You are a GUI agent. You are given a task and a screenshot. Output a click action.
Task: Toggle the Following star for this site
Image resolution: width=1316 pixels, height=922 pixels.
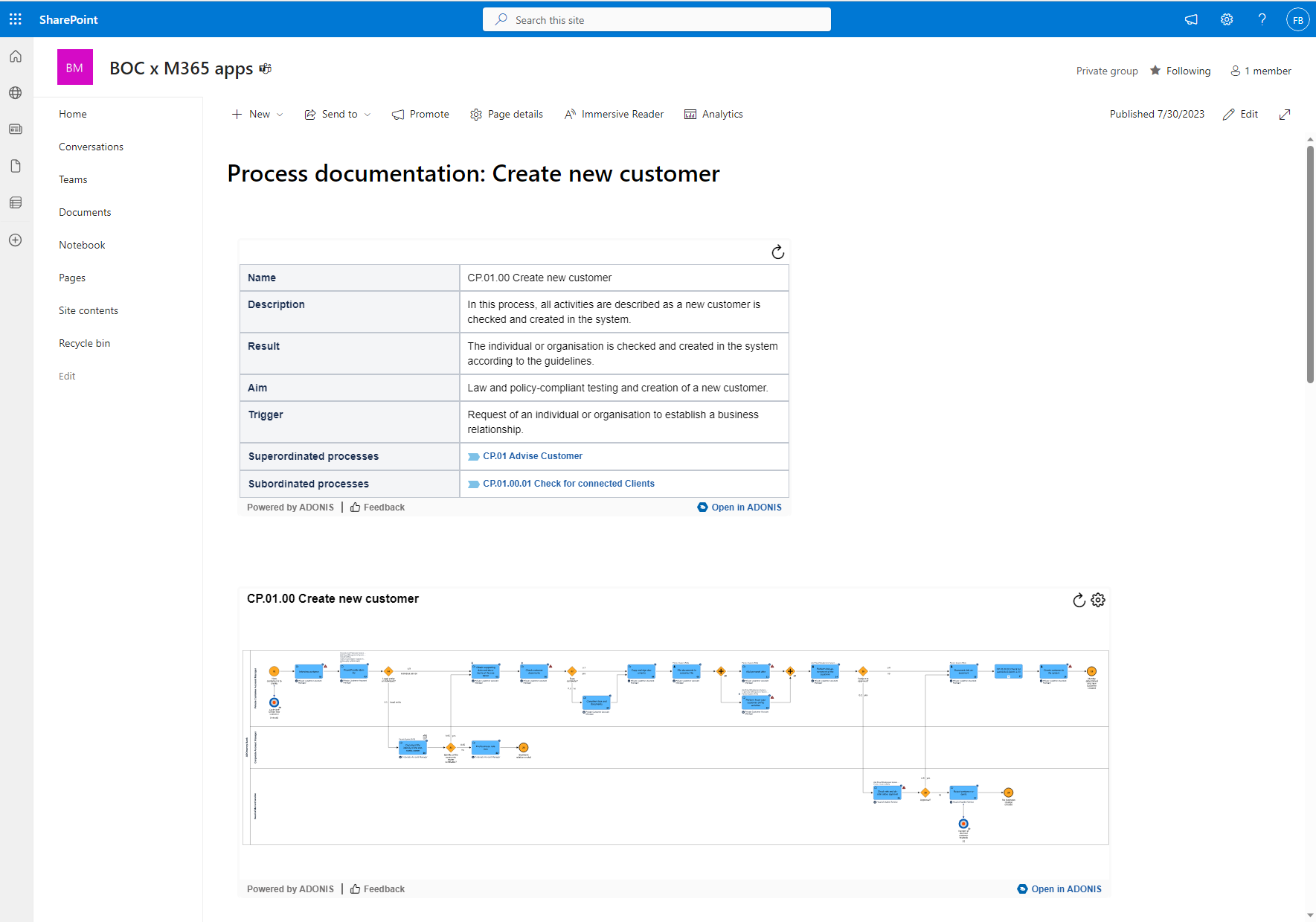tap(1180, 71)
